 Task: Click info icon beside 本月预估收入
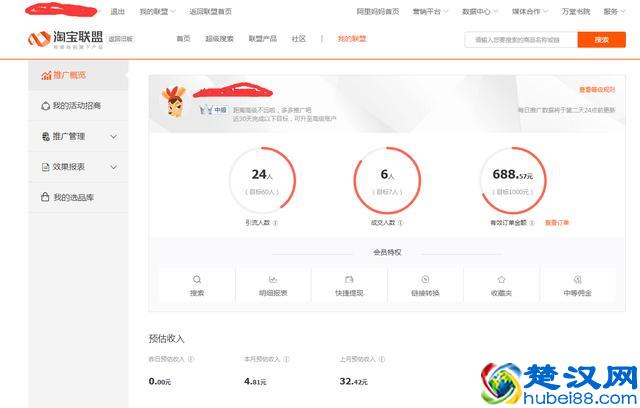[286, 359]
